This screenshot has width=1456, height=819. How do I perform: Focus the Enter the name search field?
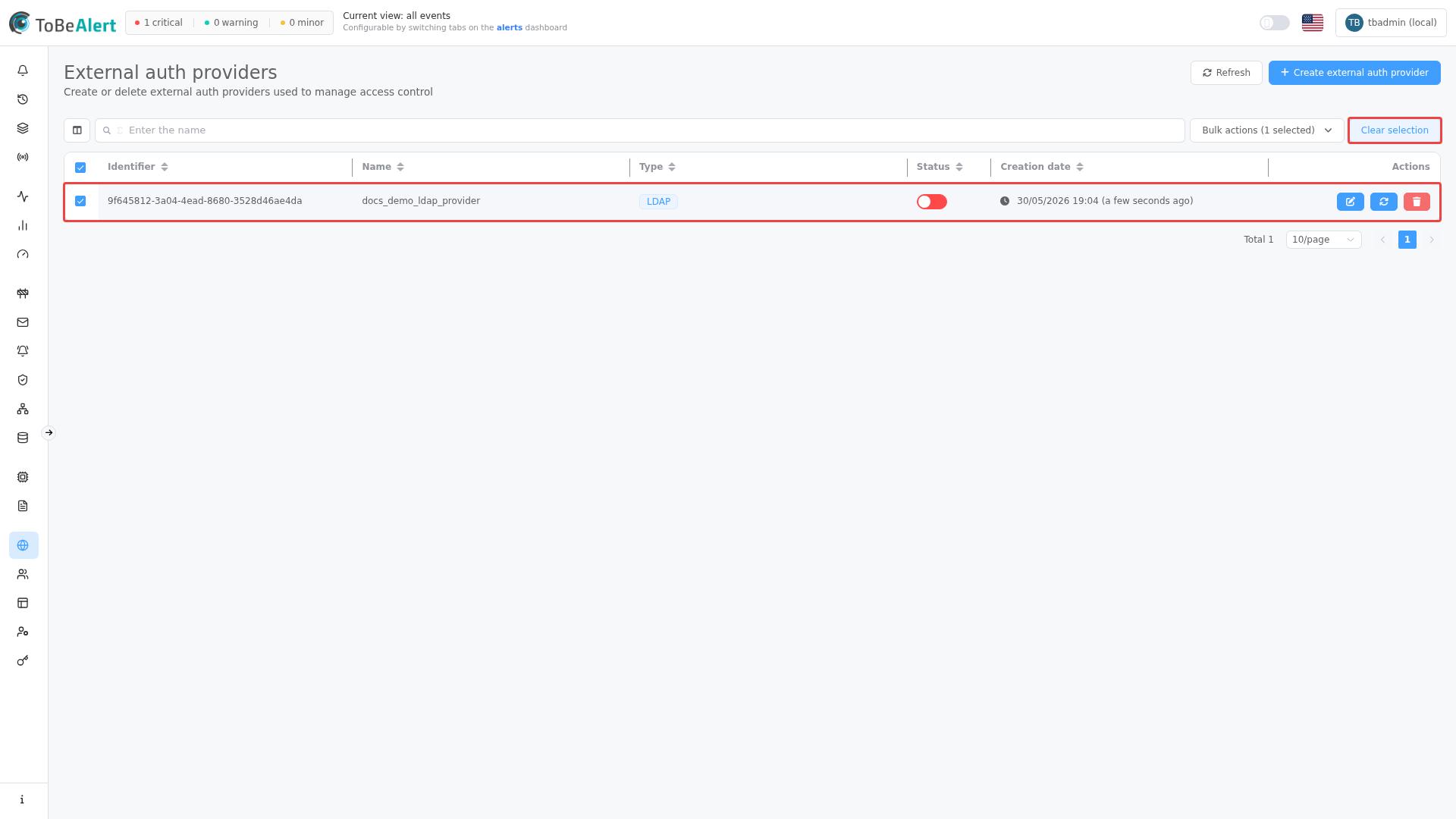point(639,130)
